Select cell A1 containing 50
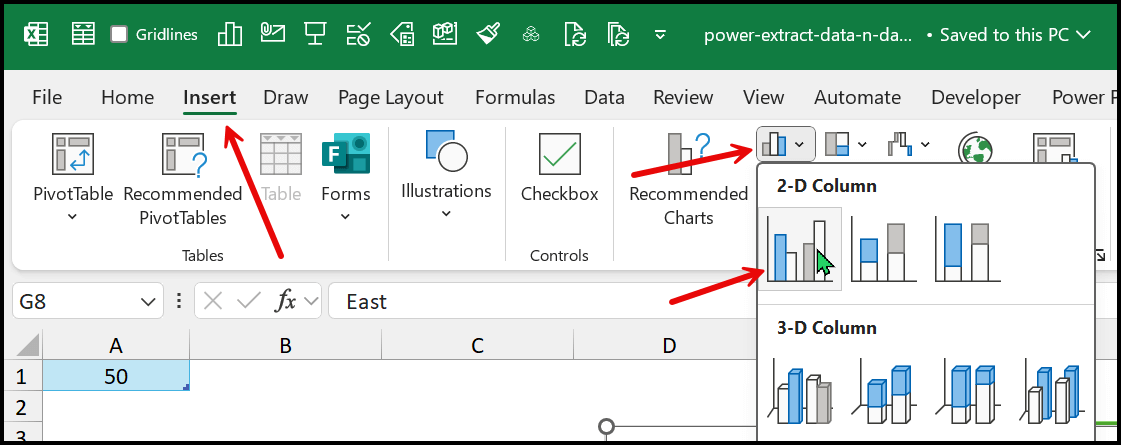 116,376
